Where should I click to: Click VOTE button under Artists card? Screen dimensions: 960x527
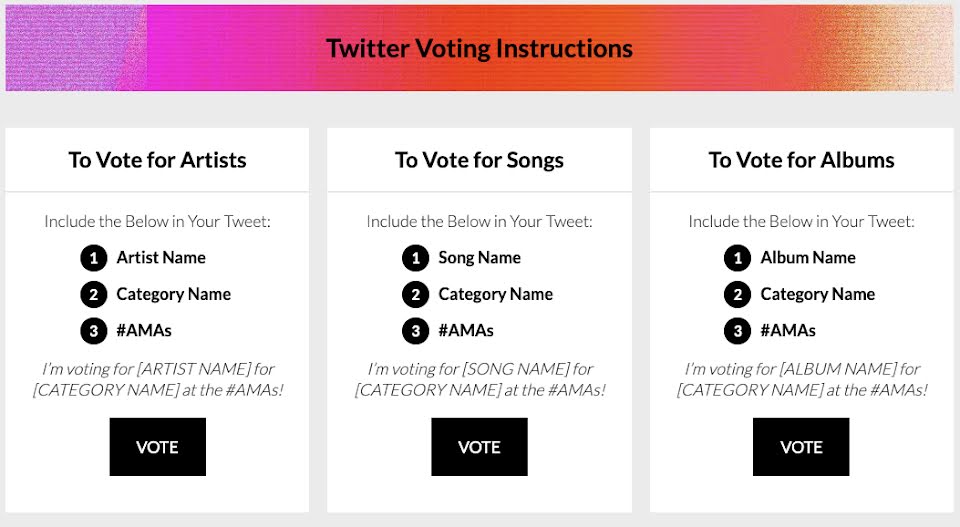pyautogui.click(x=157, y=447)
